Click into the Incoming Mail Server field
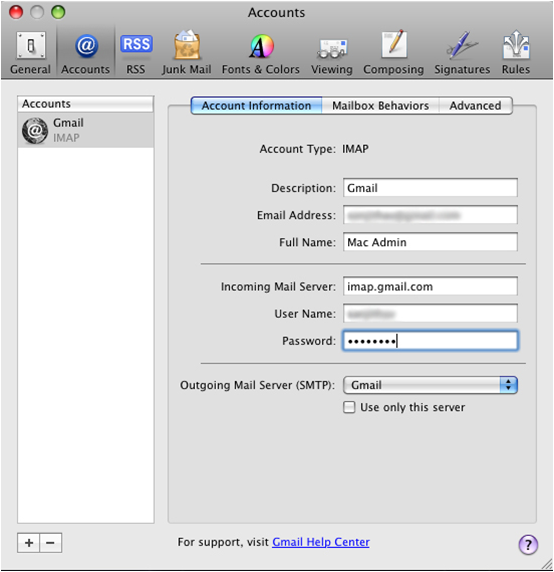Screen dimensions: 554x572 coord(430,286)
